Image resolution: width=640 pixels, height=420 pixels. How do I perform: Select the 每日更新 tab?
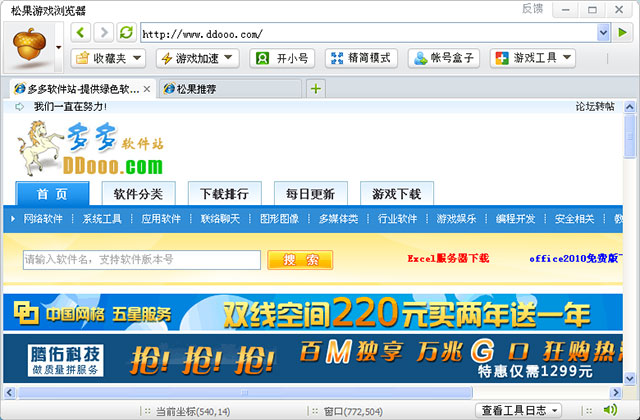(311, 193)
